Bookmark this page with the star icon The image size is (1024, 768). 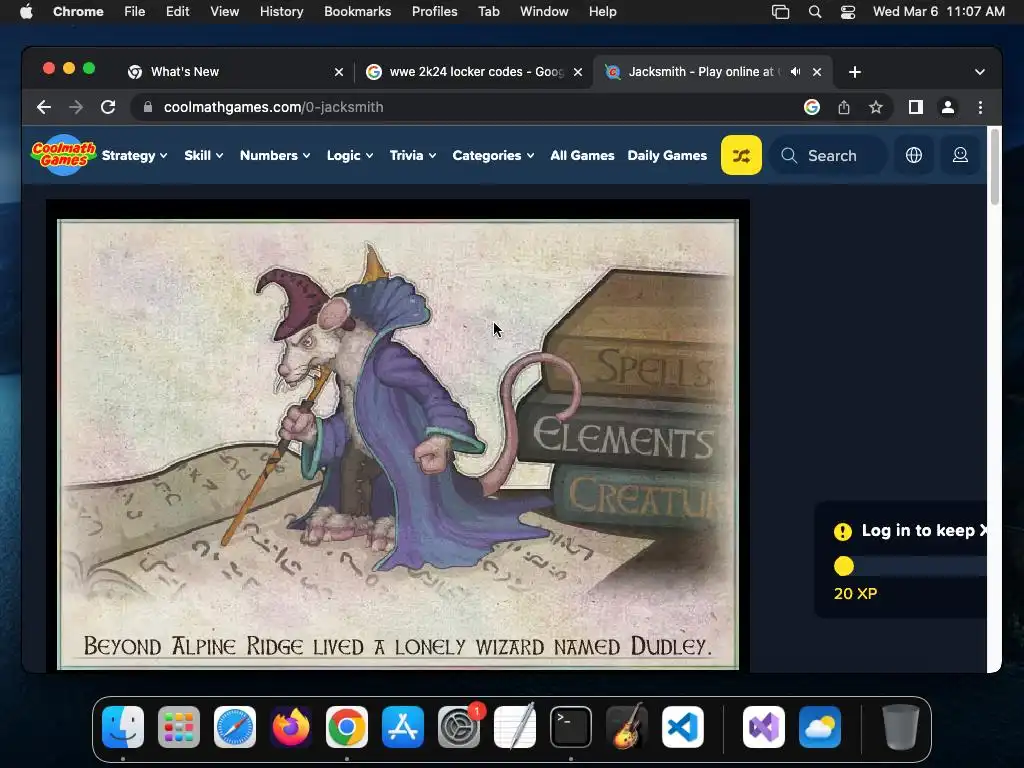coord(876,107)
